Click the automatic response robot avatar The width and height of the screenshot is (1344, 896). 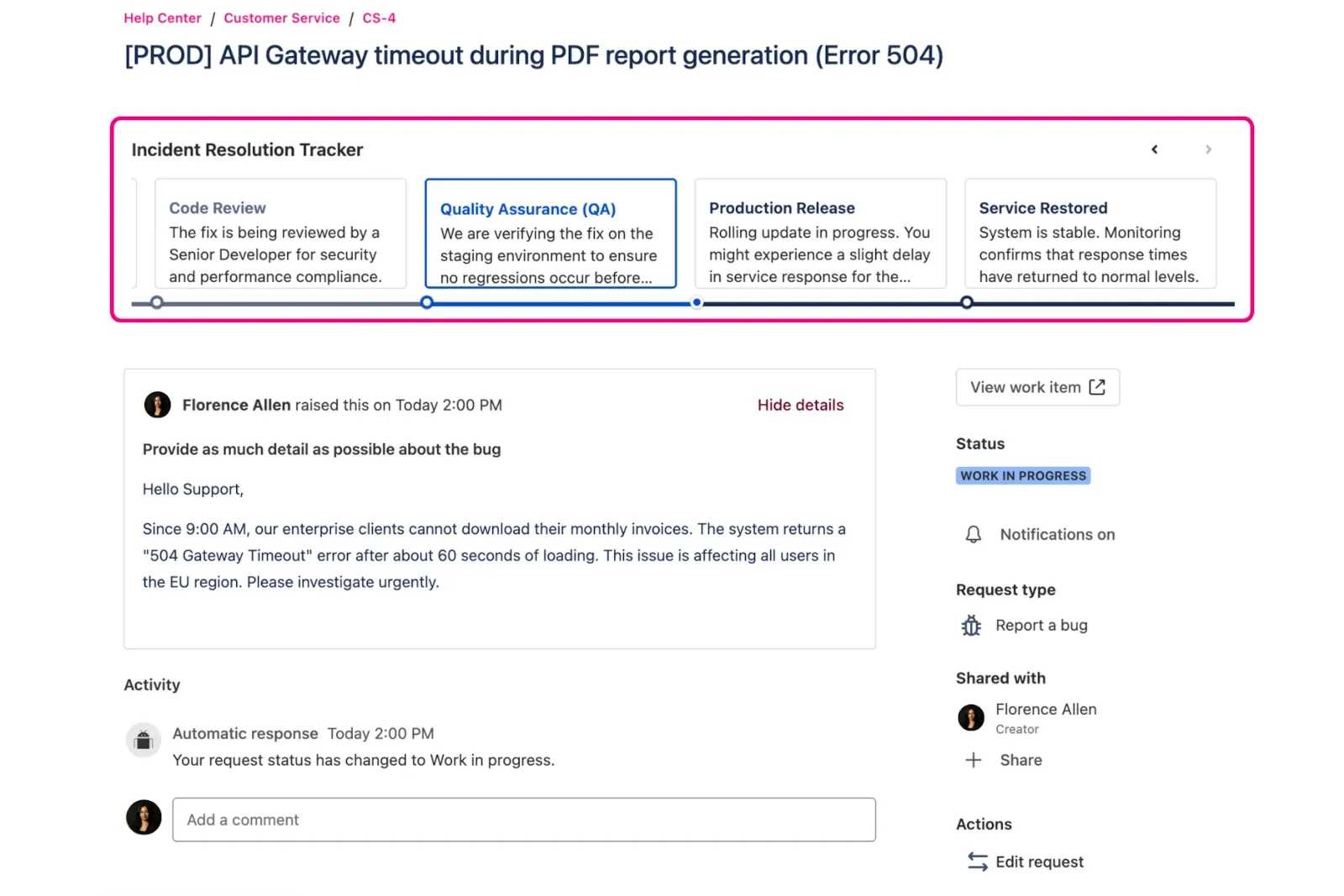pos(143,740)
